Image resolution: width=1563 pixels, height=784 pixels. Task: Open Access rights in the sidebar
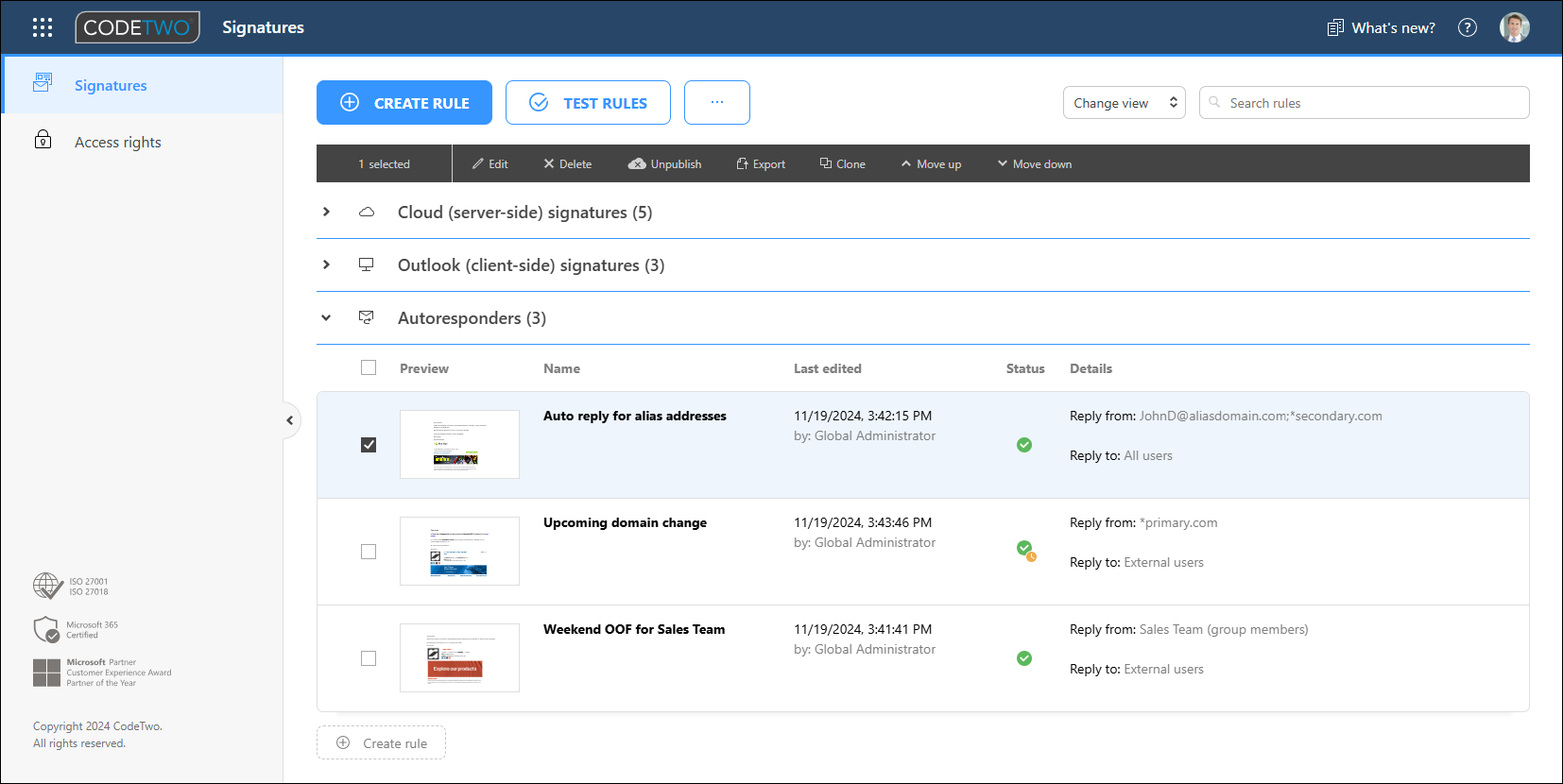point(117,142)
